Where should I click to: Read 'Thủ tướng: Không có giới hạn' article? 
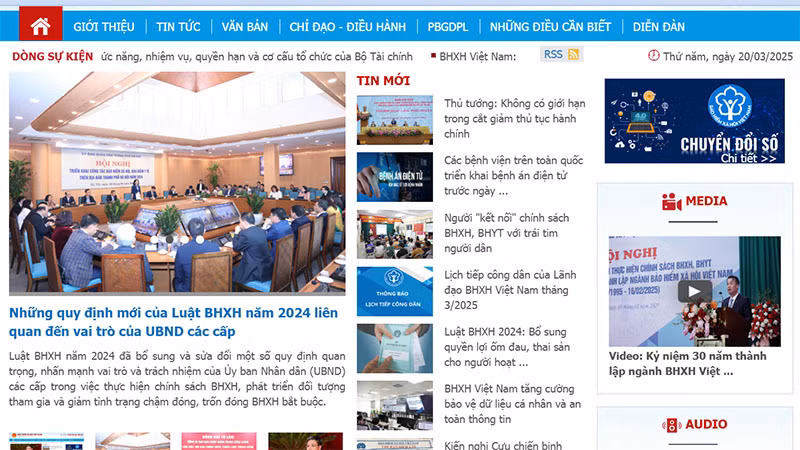(x=514, y=118)
